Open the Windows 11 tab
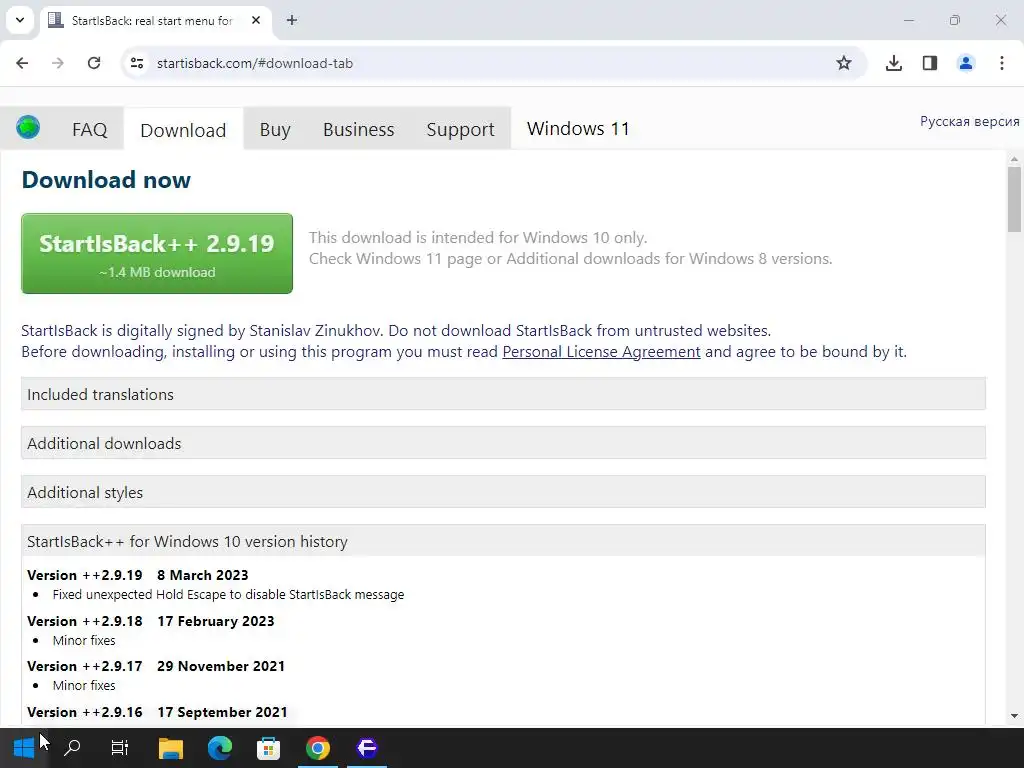Image resolution: width=1024 pixels, height=768 pixels. point(578,129)
